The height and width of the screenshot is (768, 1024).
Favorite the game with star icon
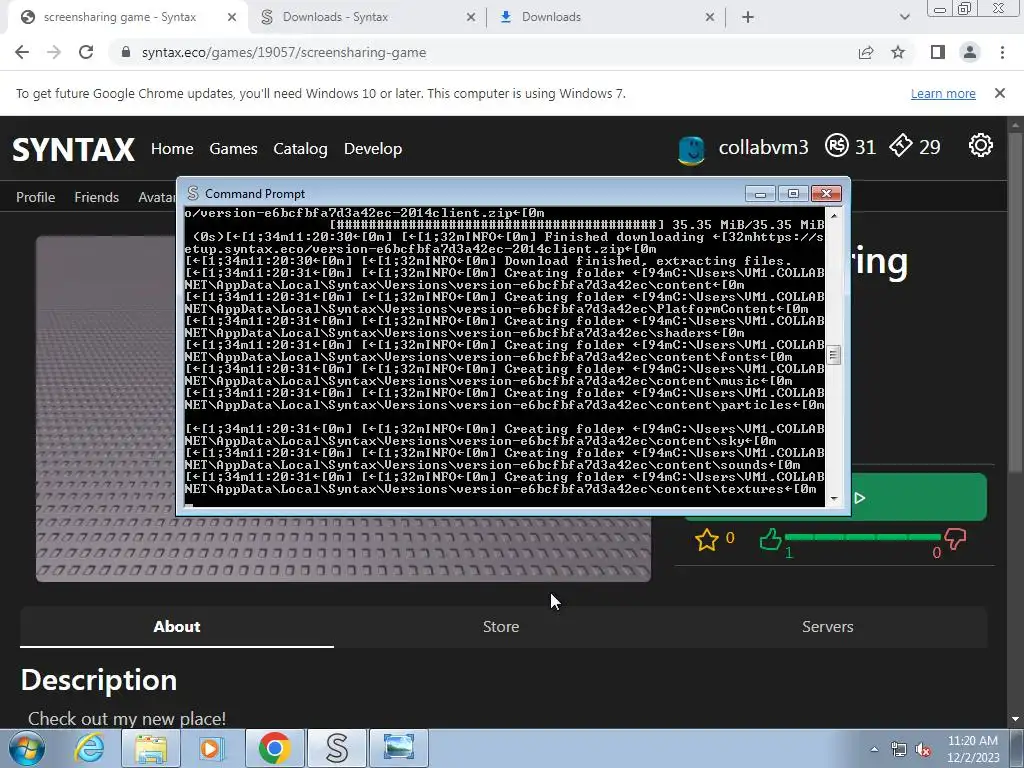(707, 540)
